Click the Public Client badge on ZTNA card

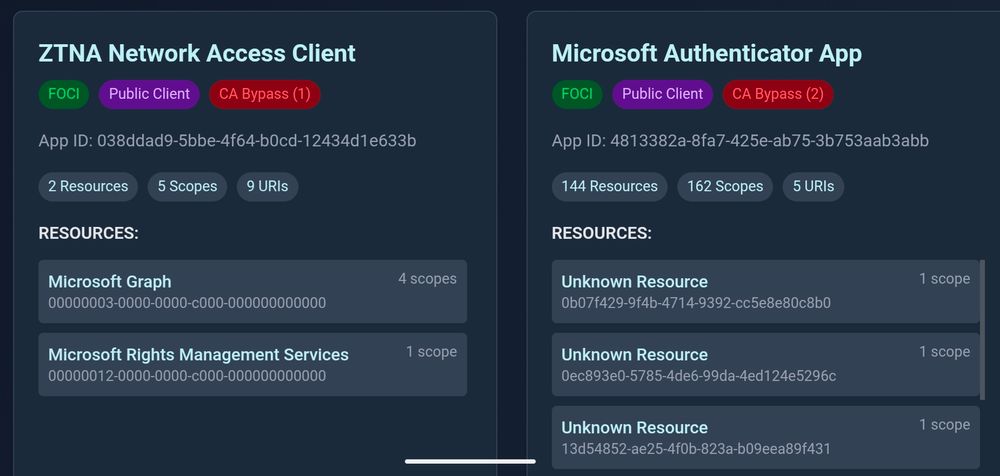(149, 94)
